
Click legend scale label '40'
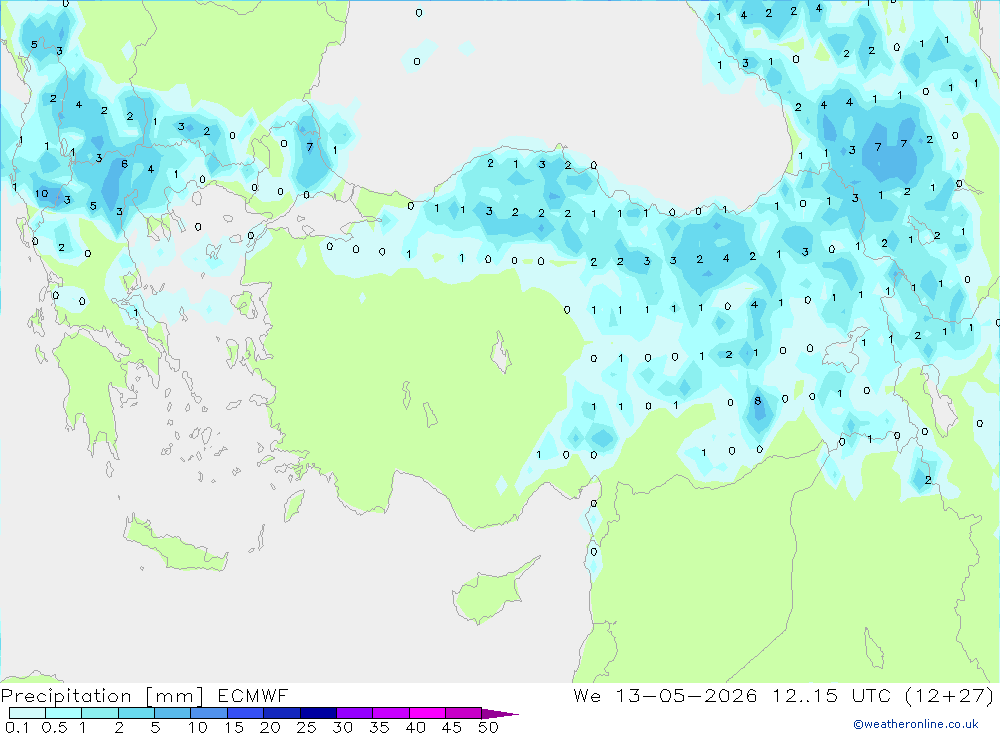(x=416, y=727)
